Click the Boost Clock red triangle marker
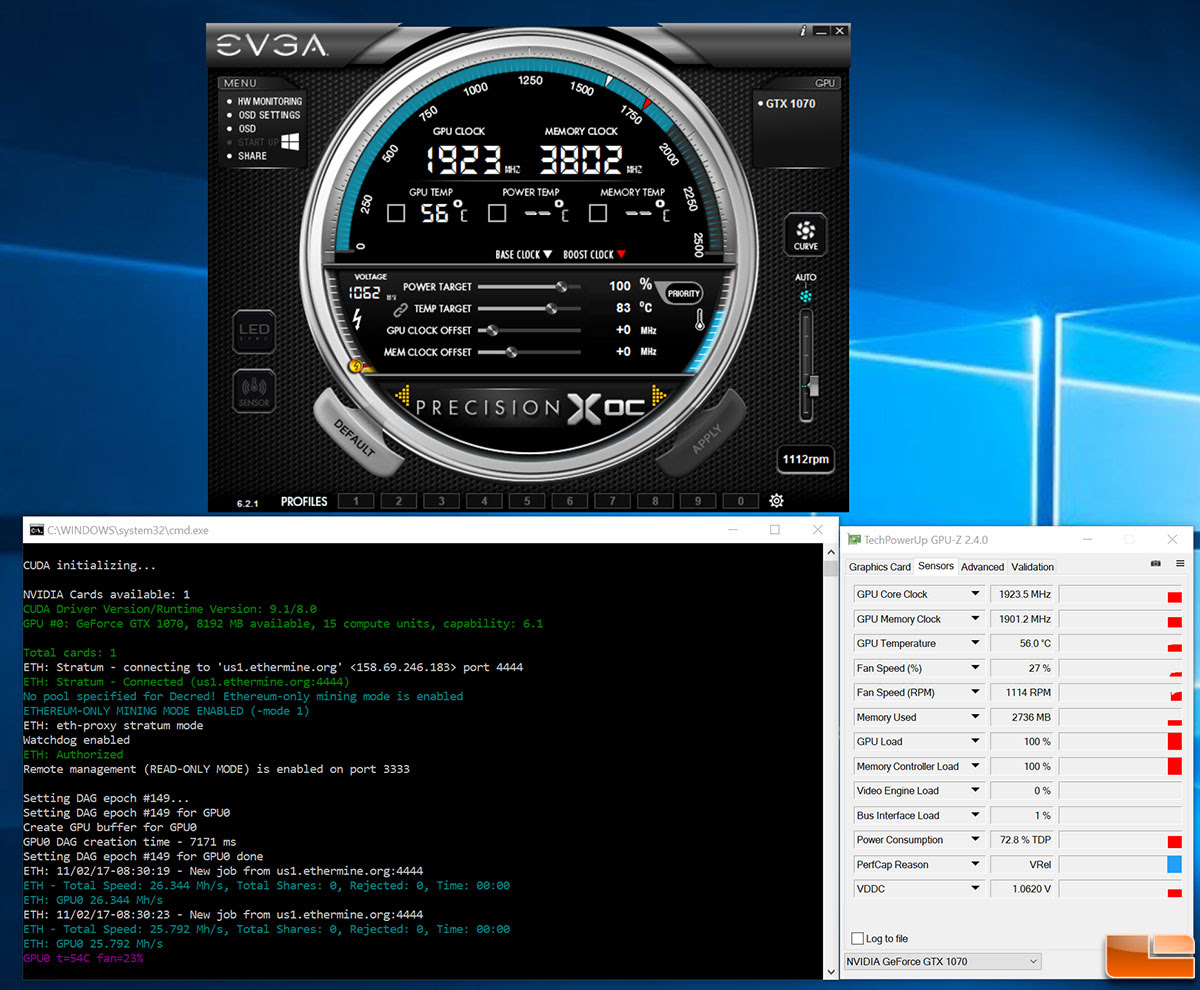Image resolution: width=1200 pixels, height=990 pixels. (x=621, y=255)
